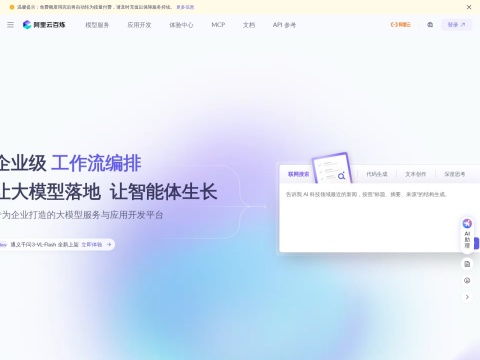The height and width of the screenshot is (360, 480).
Task: Click 立即体验 link in the announcement pill
Action: coord(92,245)
